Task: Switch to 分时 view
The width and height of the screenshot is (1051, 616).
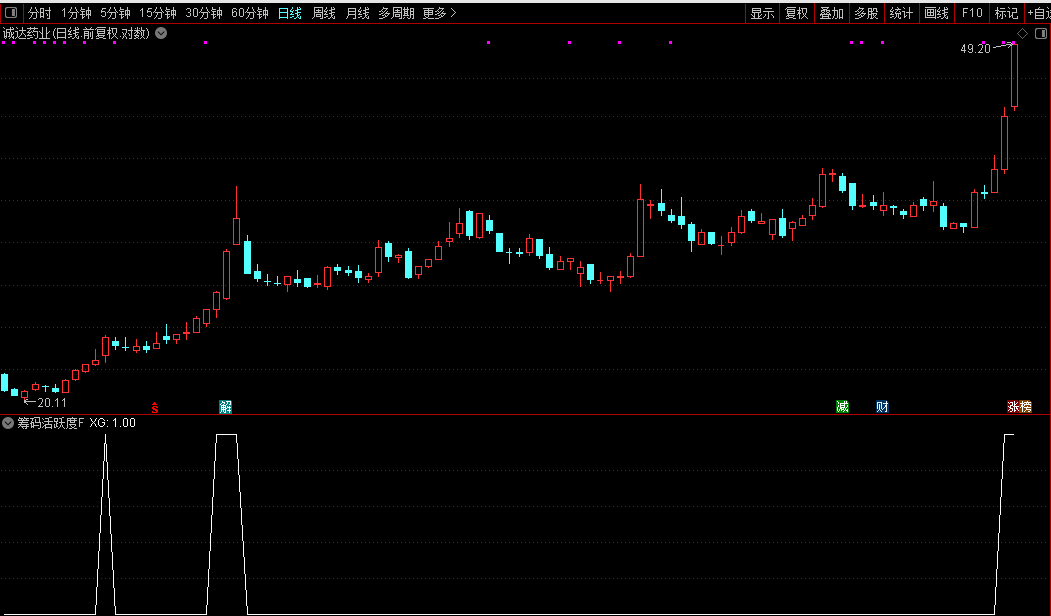Action: click(40, 13)
